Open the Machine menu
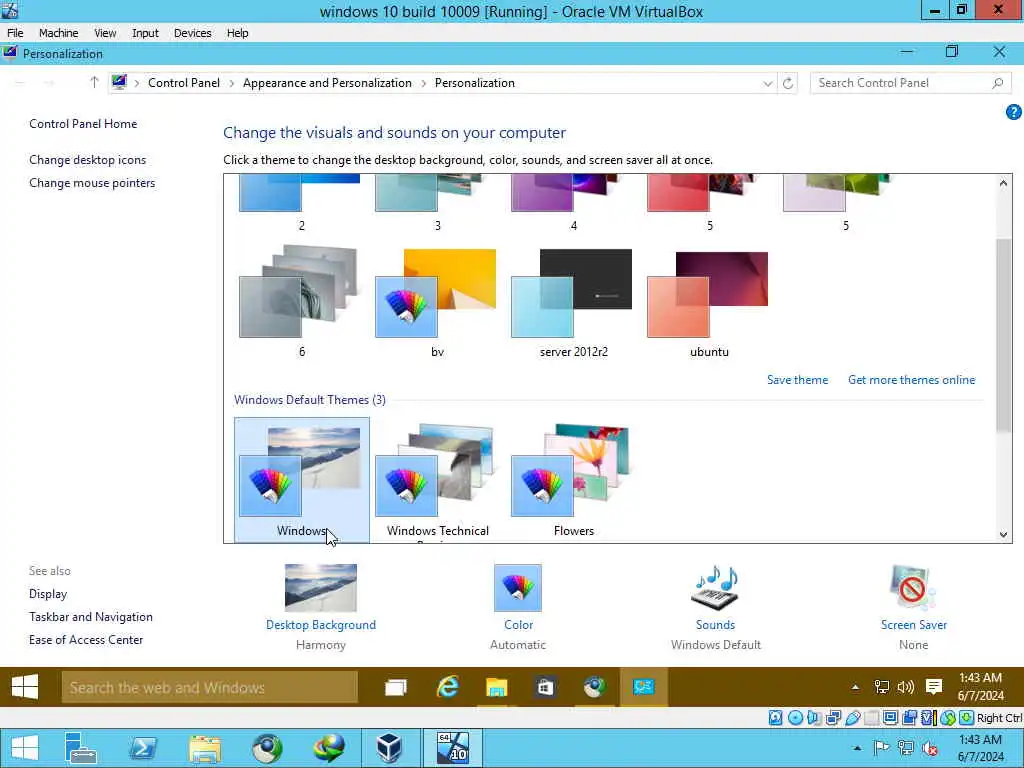 (59, 33)
